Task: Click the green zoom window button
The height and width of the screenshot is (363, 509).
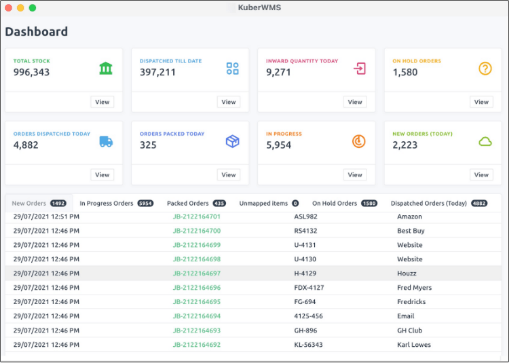Action: pos(32,8)
